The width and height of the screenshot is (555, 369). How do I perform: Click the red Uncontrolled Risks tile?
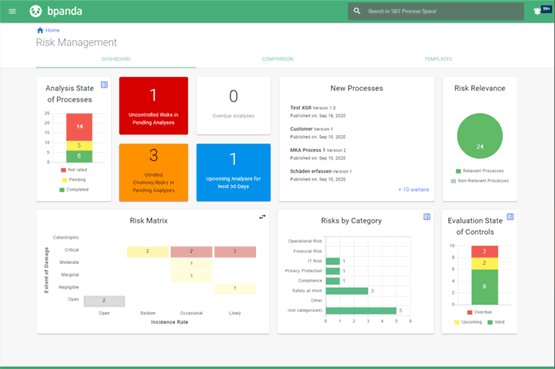(154, 106)
